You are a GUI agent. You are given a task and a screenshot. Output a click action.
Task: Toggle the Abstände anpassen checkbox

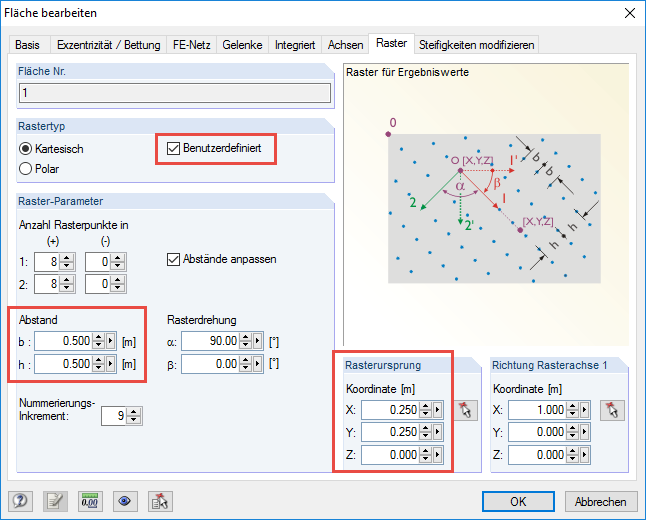pos(173,260)
